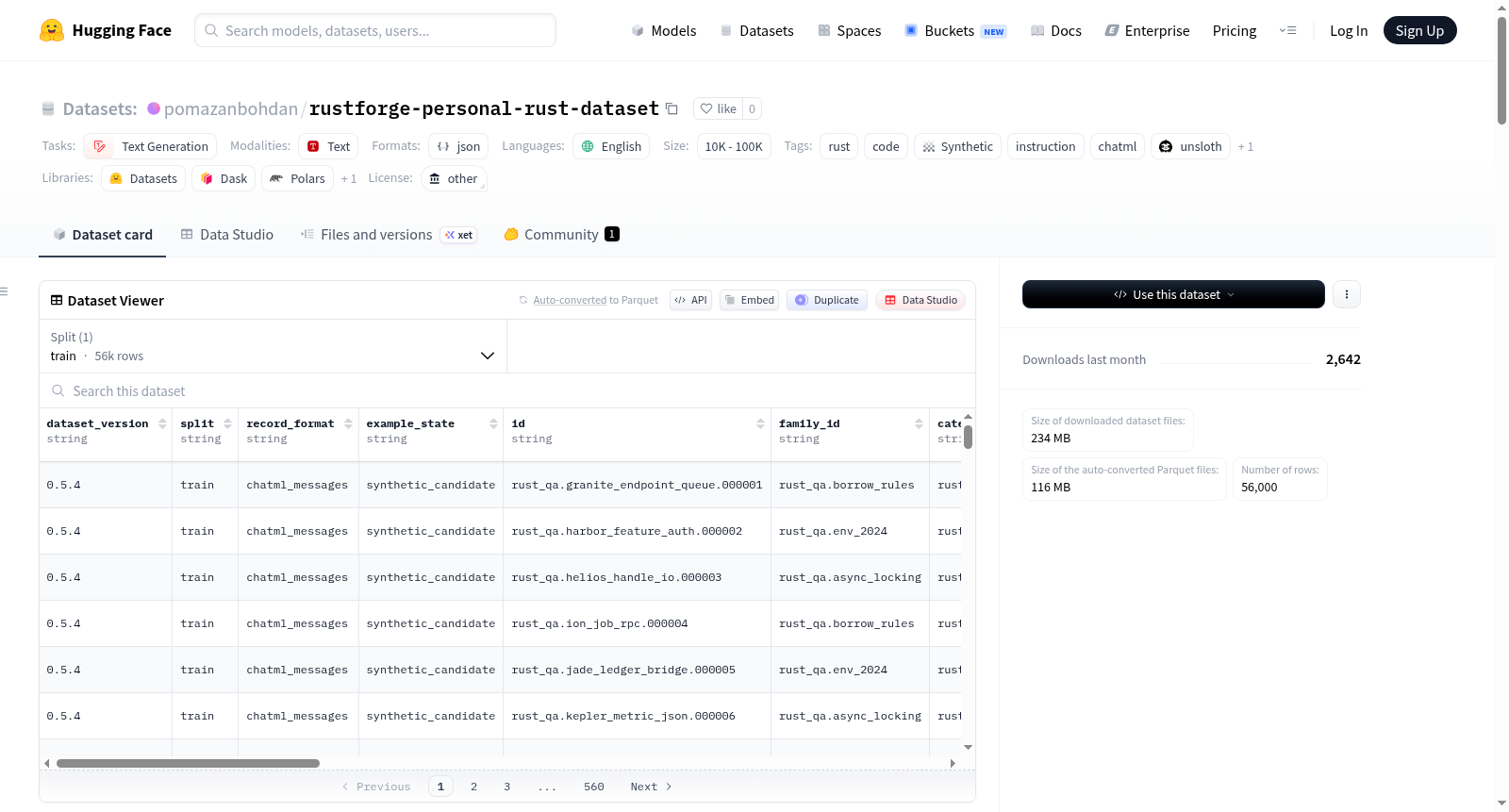Filter by the unsloth tag

1190,146
